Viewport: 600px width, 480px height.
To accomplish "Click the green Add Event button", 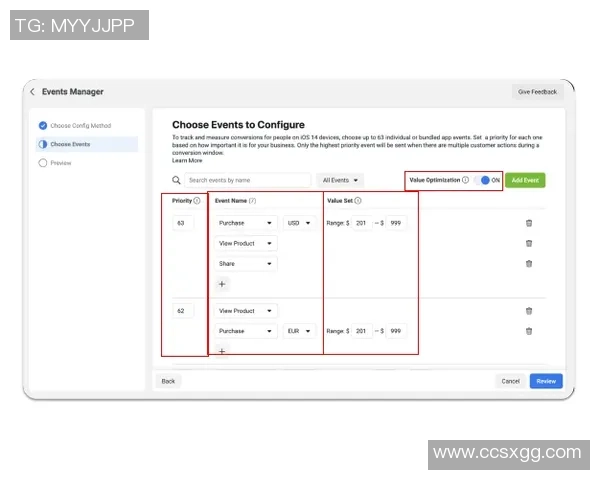I will (x=525, y=180).
